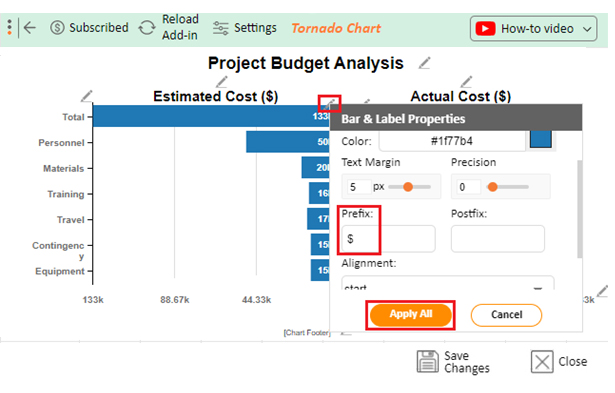Click the Project Budget Analysis title
The height and width of the screenshot is (393, 615).
tap(306, 63)
